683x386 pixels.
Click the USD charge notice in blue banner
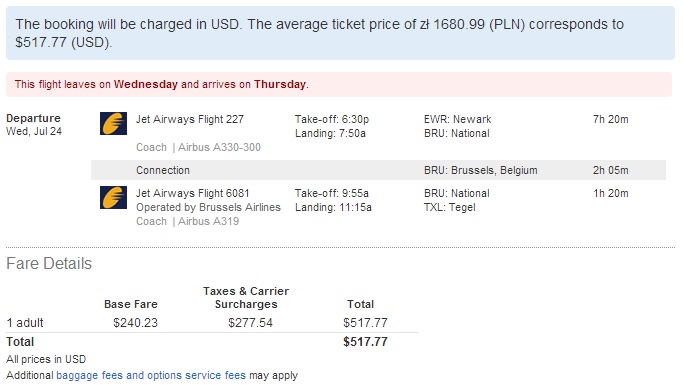pyautogui.click(x=340, y=33)
